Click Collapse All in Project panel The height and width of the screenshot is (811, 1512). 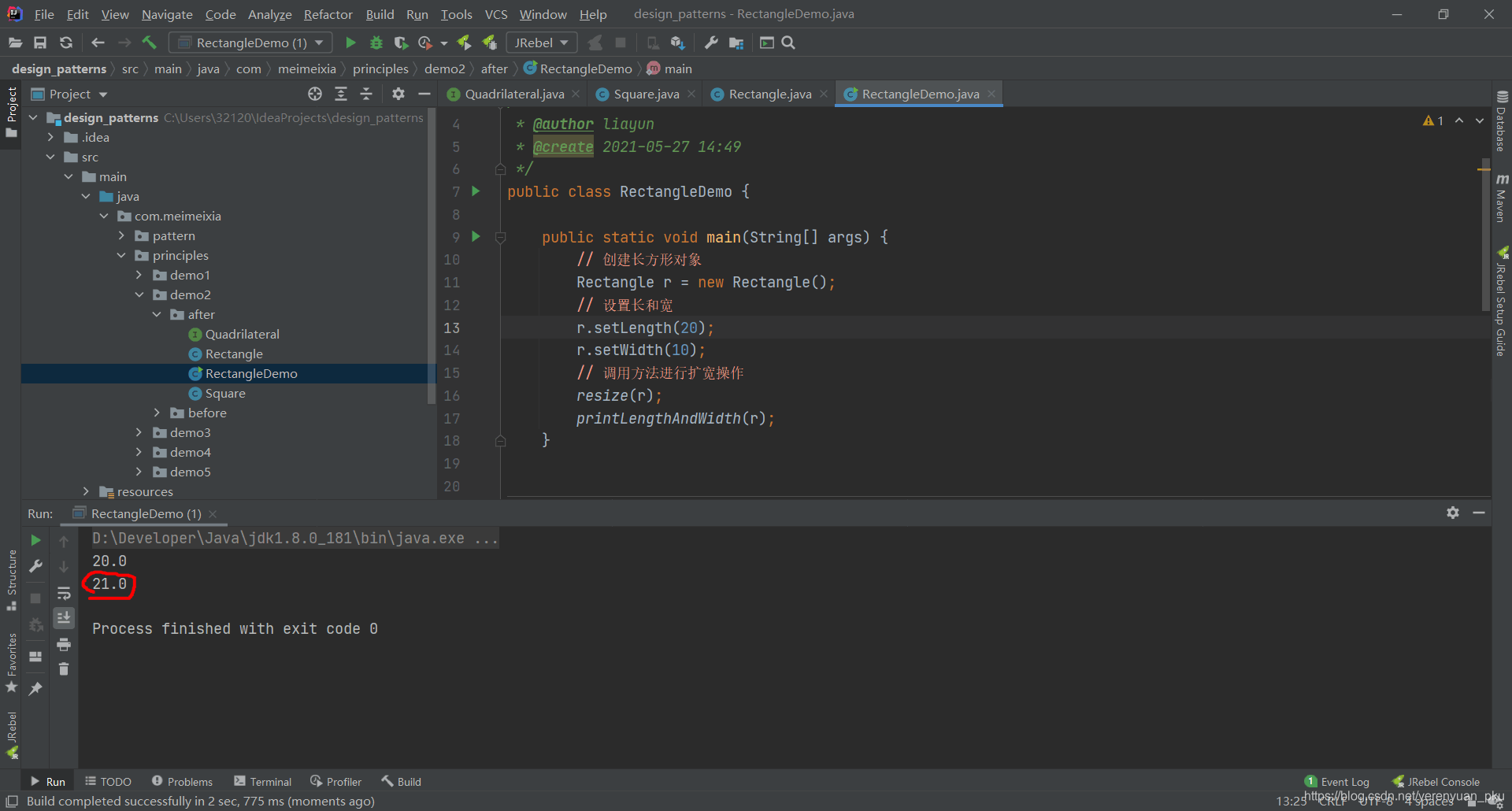366,94
